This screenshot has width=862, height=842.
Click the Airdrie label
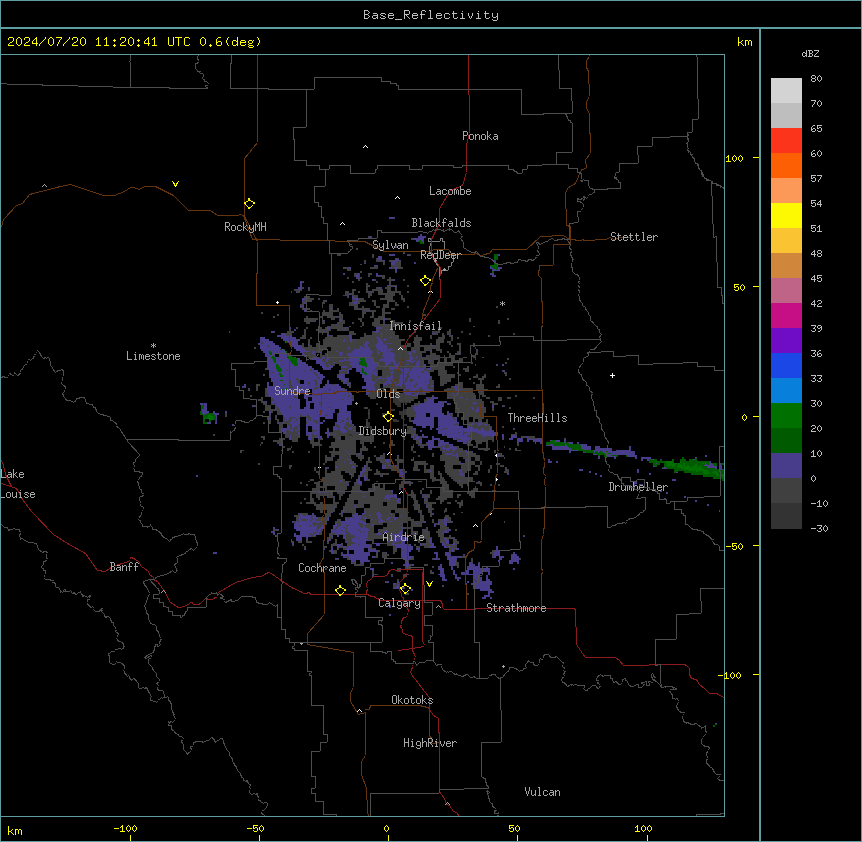(403, 537)
